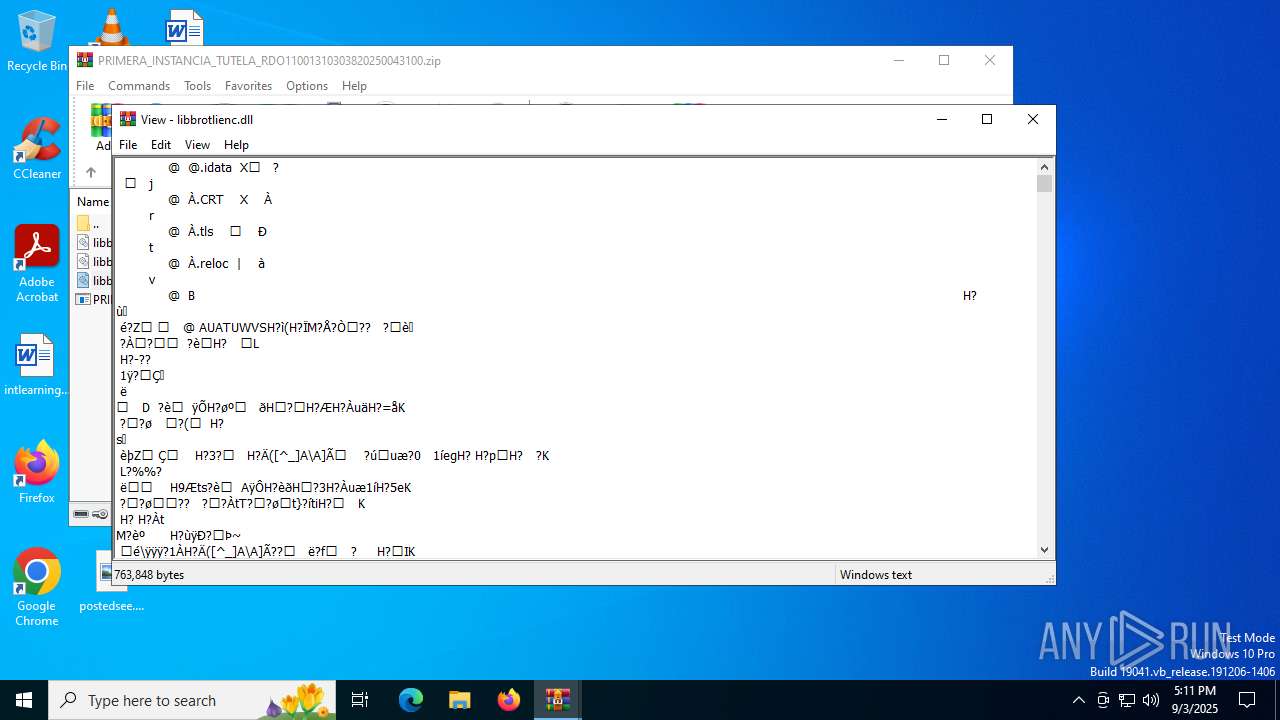Click viewer scrollbar up arrow
Screen dimensions: 1280x720
point(1044,167)
